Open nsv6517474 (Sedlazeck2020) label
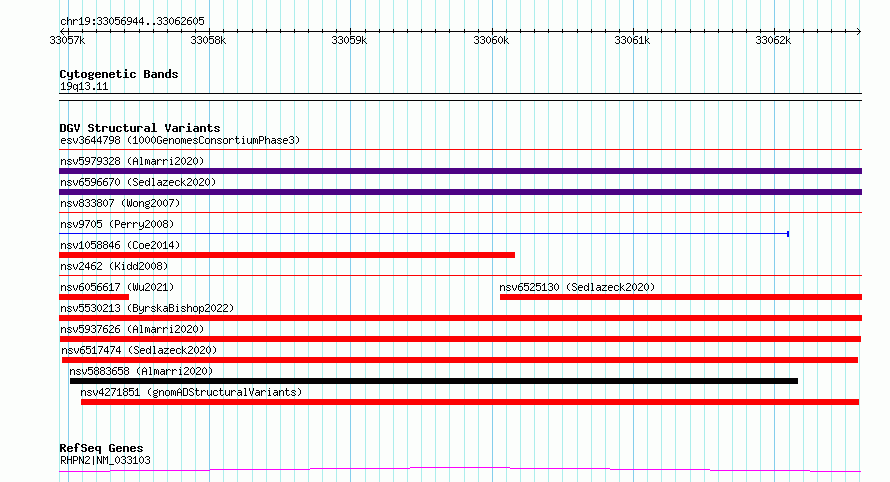 coord(139,350)
